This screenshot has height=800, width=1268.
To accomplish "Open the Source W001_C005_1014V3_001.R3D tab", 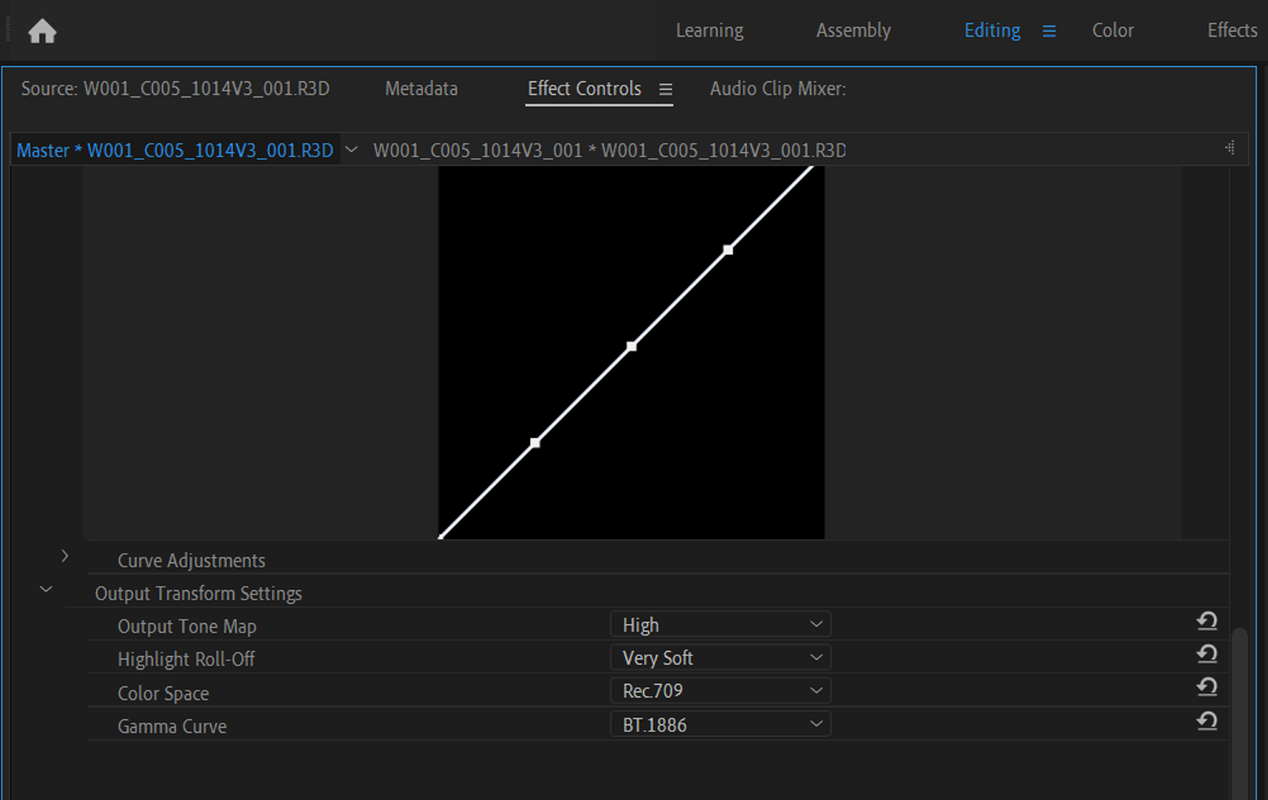I will [175, 89].
